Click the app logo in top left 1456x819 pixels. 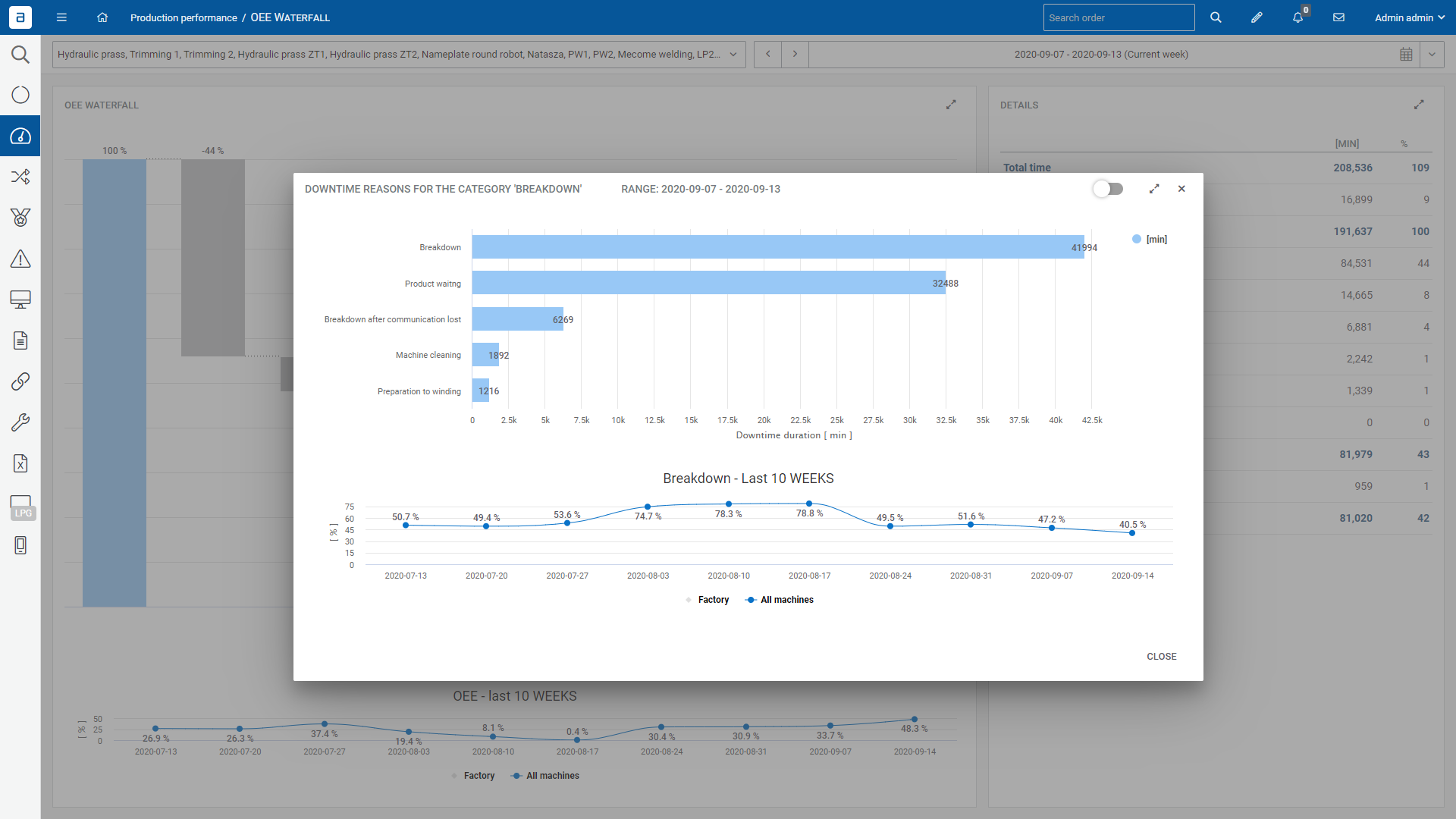(x=20, y=17)
